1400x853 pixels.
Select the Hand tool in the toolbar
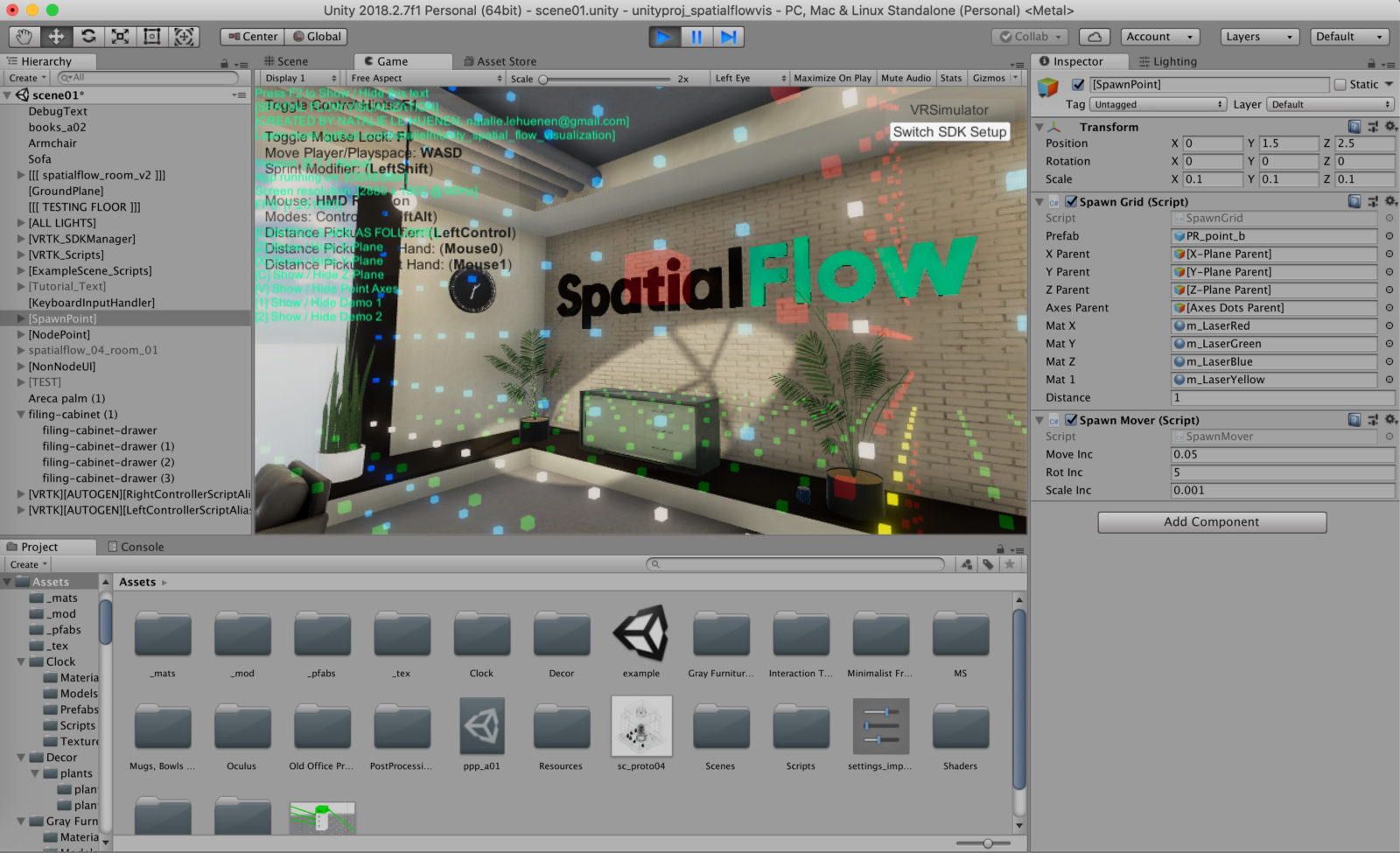pos(24,37)
